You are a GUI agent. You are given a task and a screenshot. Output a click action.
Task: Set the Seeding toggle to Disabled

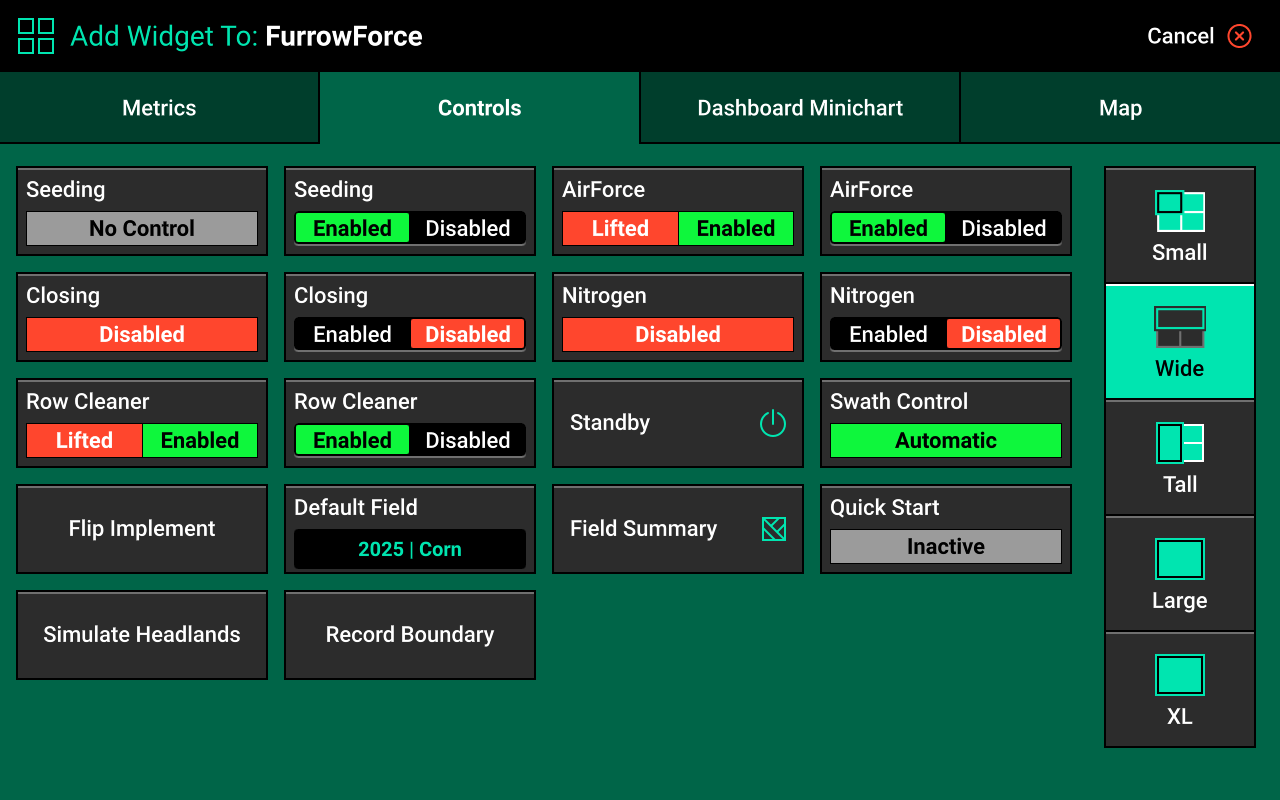click(x=467, y=228)
